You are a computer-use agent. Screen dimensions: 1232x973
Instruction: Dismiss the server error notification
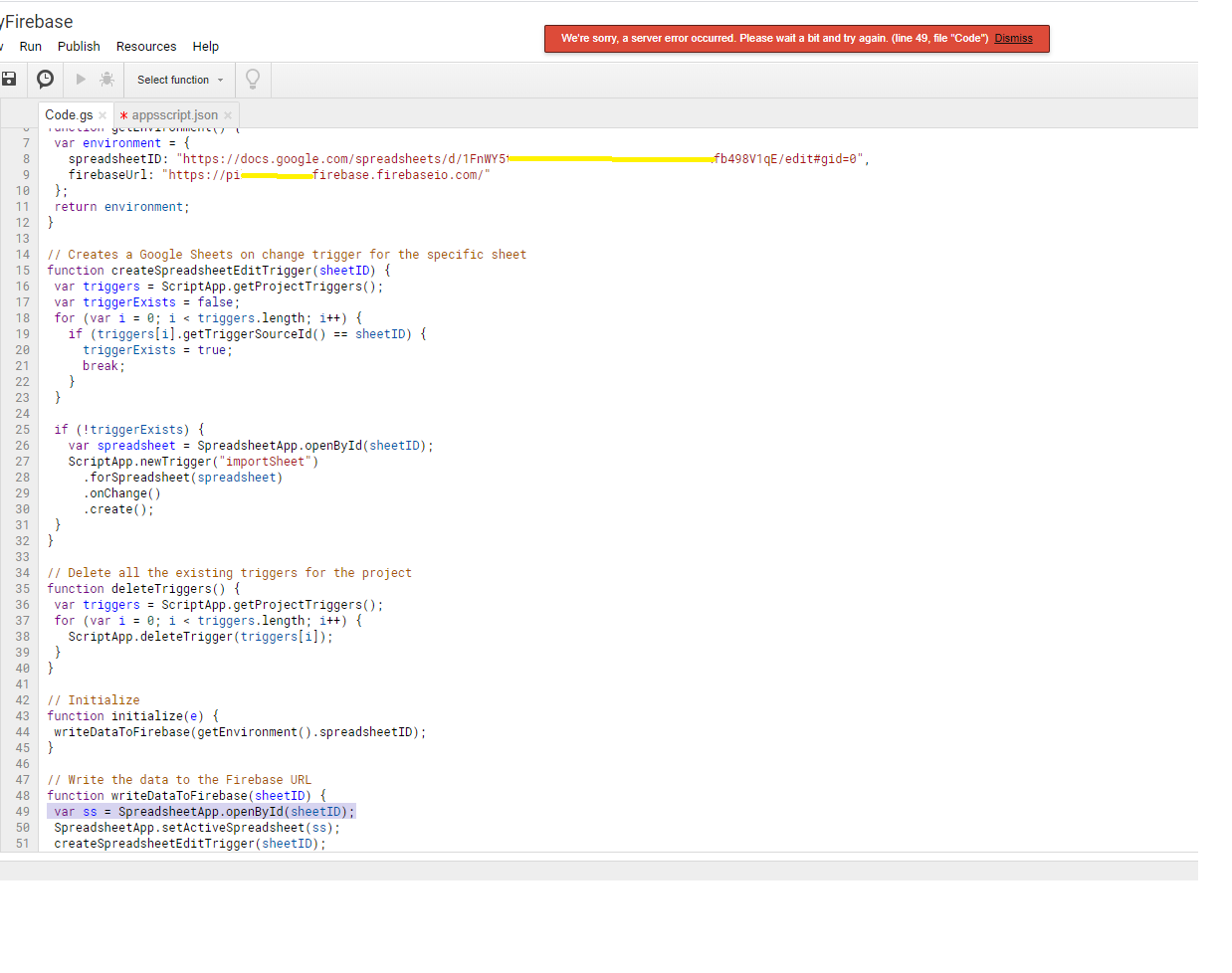pyautogui.click(x=1014, y=38)
